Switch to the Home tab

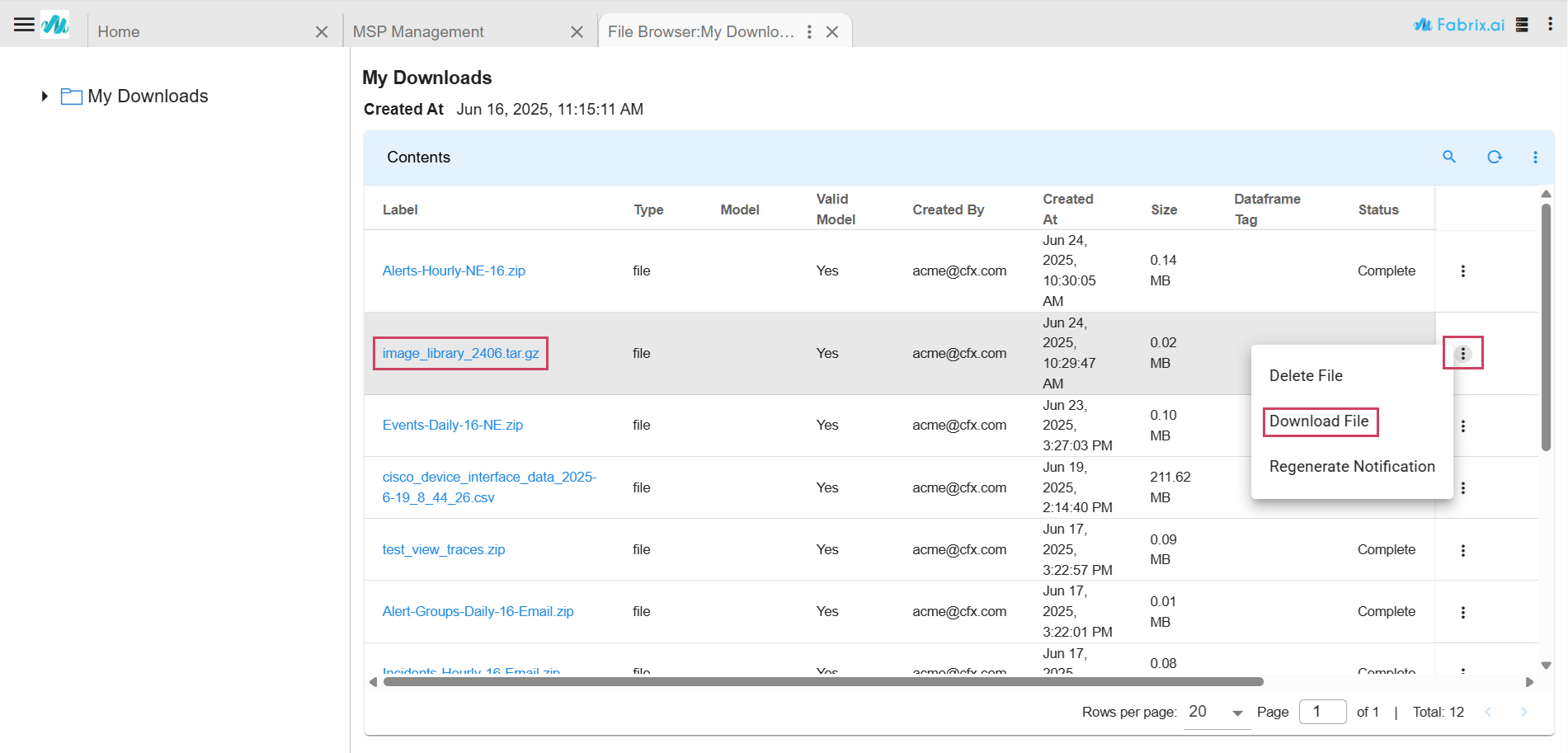tap(119, 31)
